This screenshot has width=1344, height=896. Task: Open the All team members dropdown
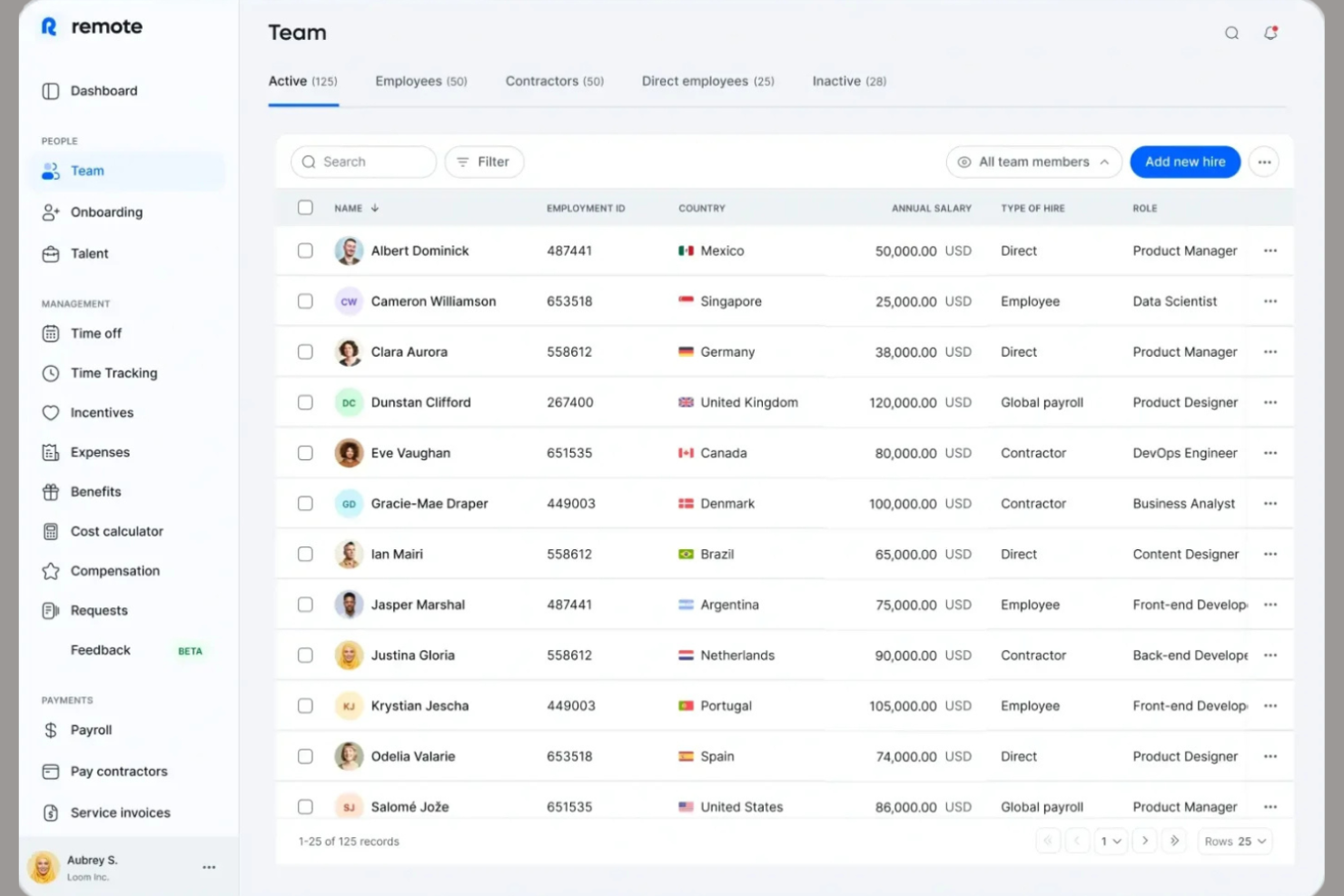[1033, 162]
